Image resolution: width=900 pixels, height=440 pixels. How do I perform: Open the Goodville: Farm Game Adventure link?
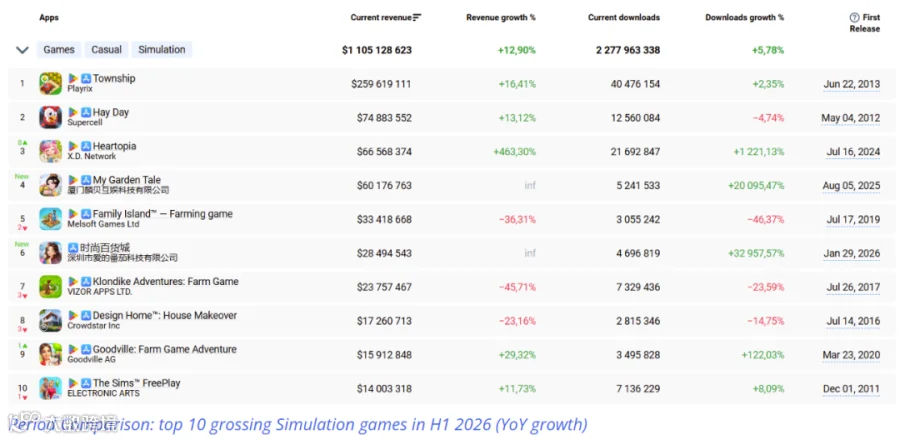[x=165, y=349]
